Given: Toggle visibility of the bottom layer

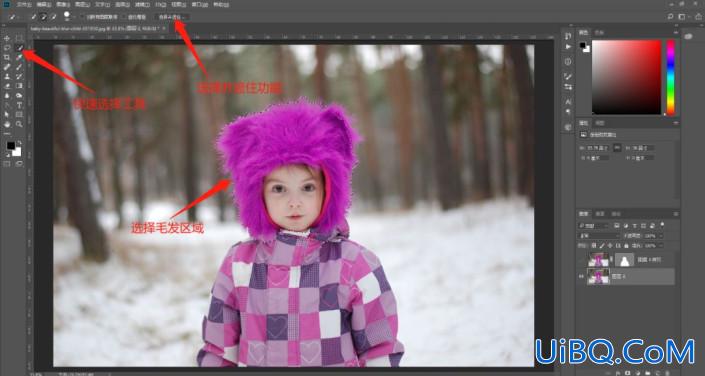Looking at the screenshot, I should click(x=582, y=276).
